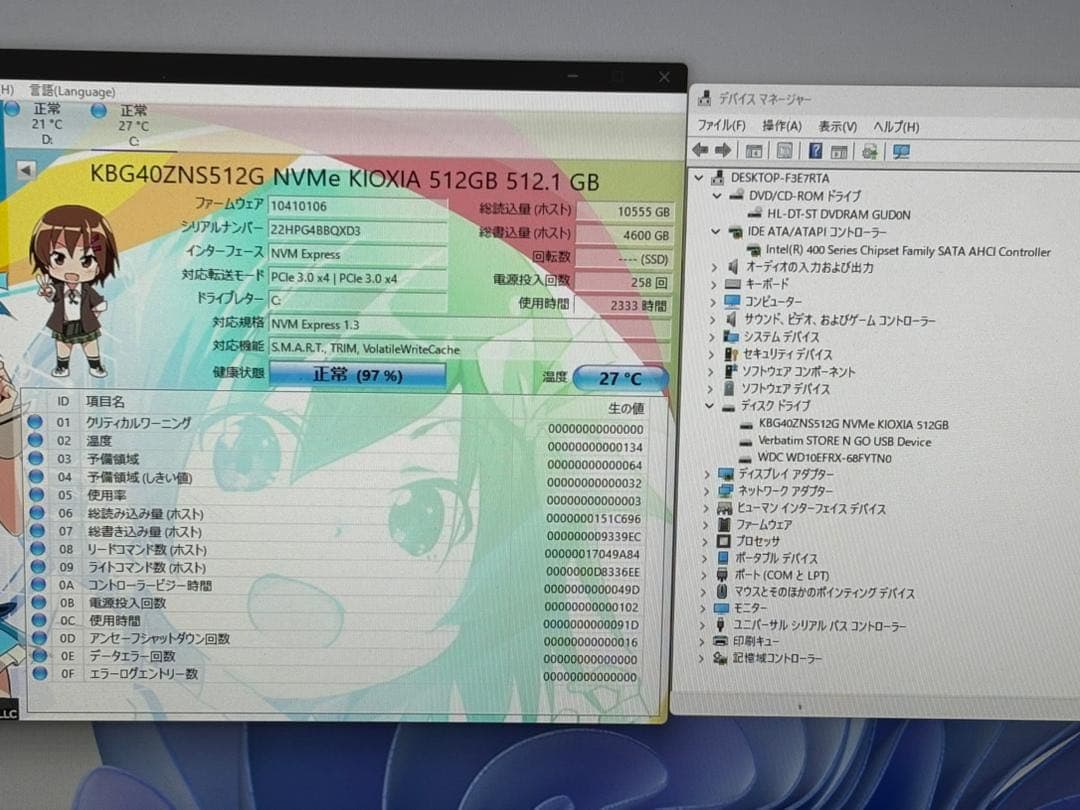This screenshot has height=810, width=1080.
Task: Select the forward navigation arrow in Device Manager
Action: pos(722,150)
